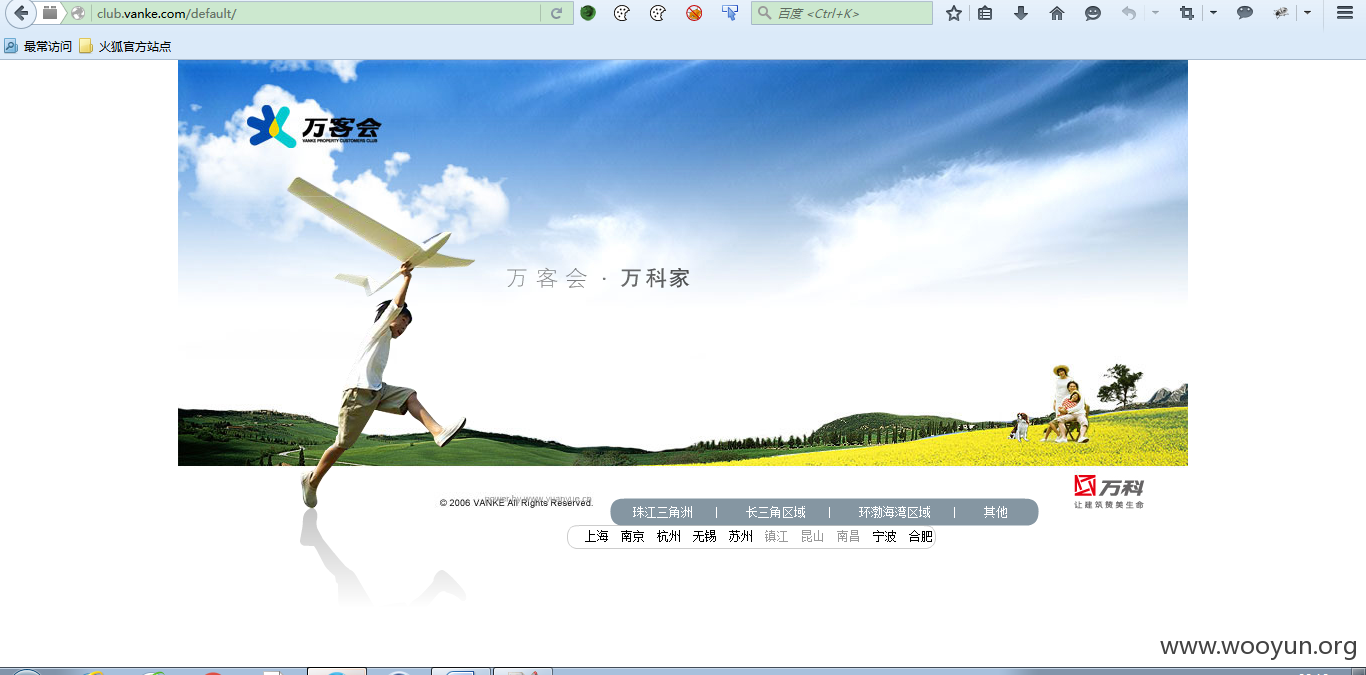Click the green shield extension icon
This screenshot has width=1366, height=675.
(588, 13)
